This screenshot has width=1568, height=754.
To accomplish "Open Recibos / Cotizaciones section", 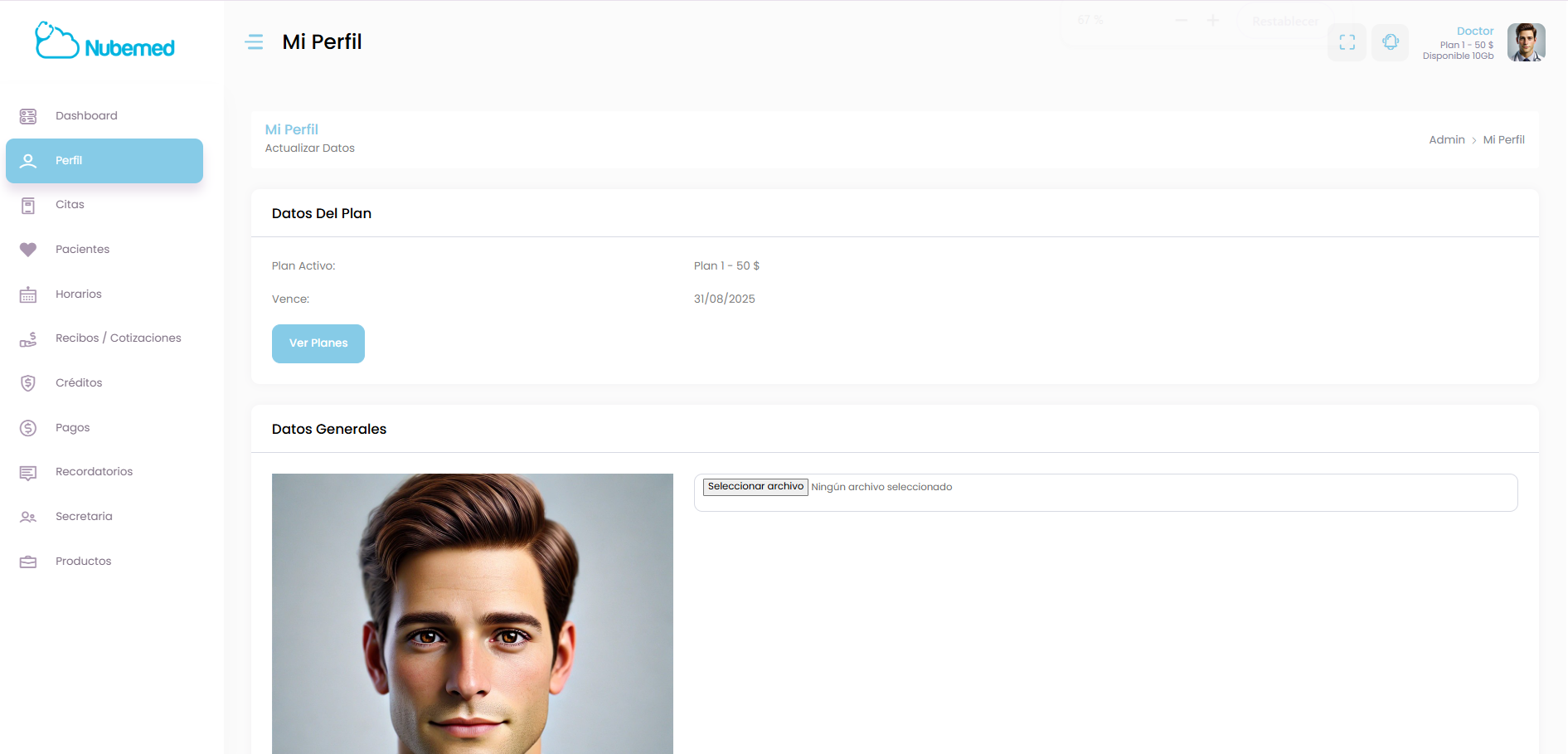I will click(118, 338).
